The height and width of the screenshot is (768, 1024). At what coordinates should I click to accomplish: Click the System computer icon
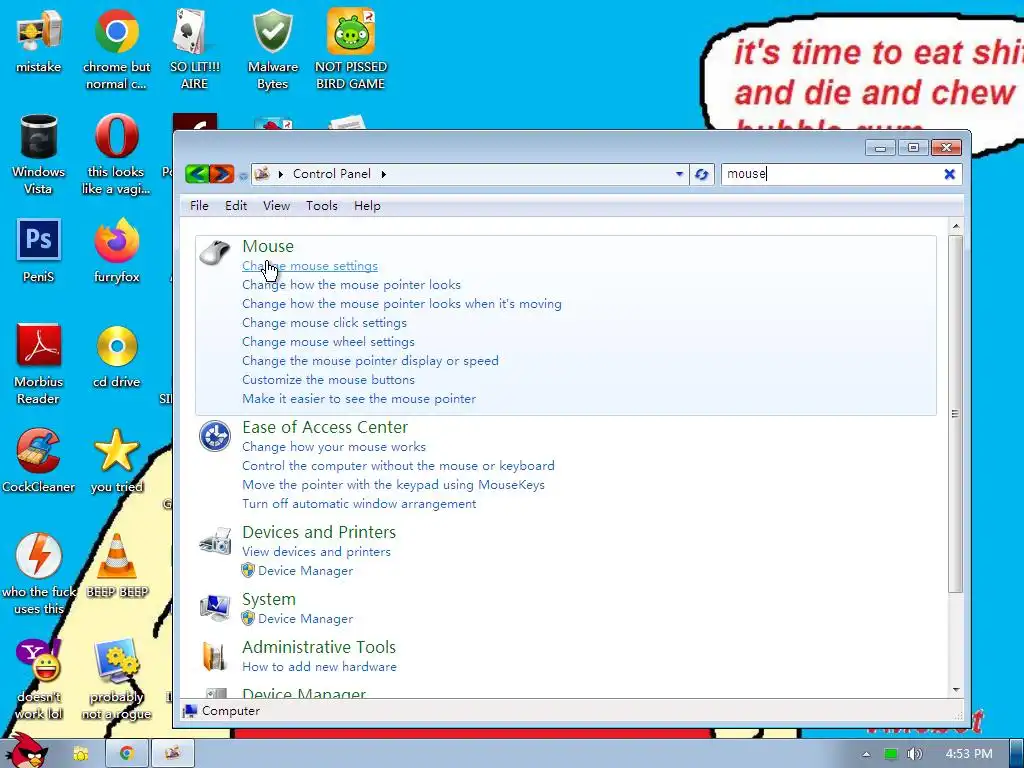point(215,607)
